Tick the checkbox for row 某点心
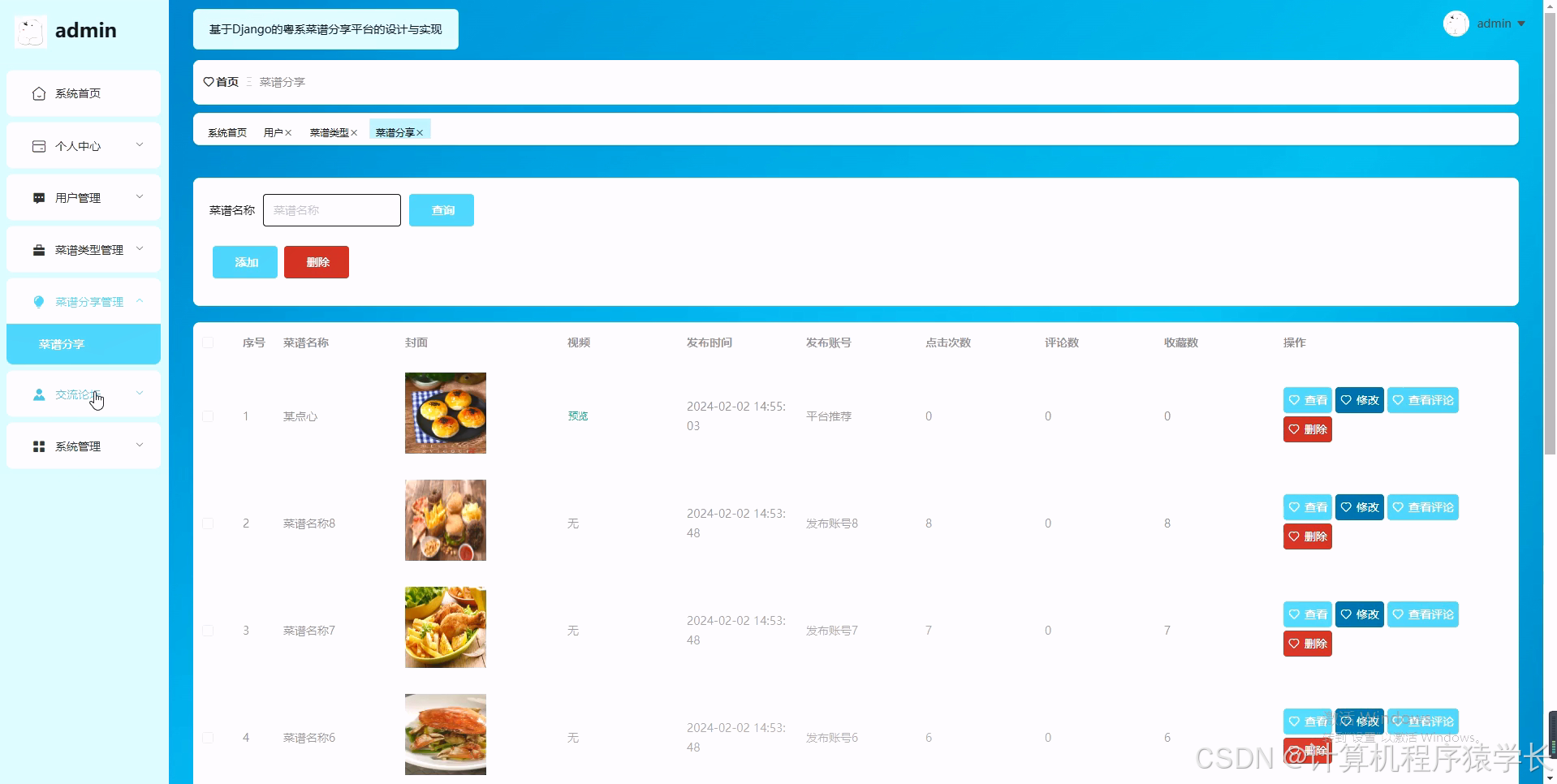Screen dimensions: 1557x784 tap(208, 416)
